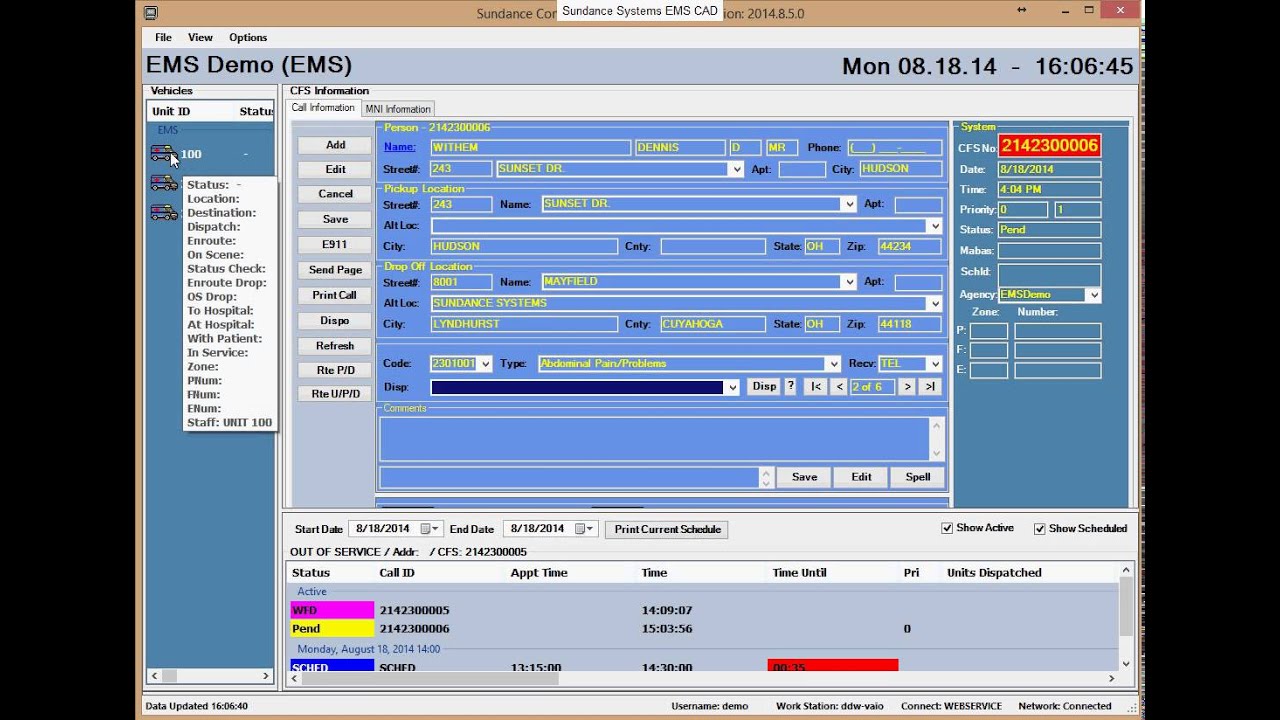Image resolution: width=1280 pixels, height=720 pixels.
Task: Click the schedule list scroll-down arrow
Action: click(x=1126, y=663)
